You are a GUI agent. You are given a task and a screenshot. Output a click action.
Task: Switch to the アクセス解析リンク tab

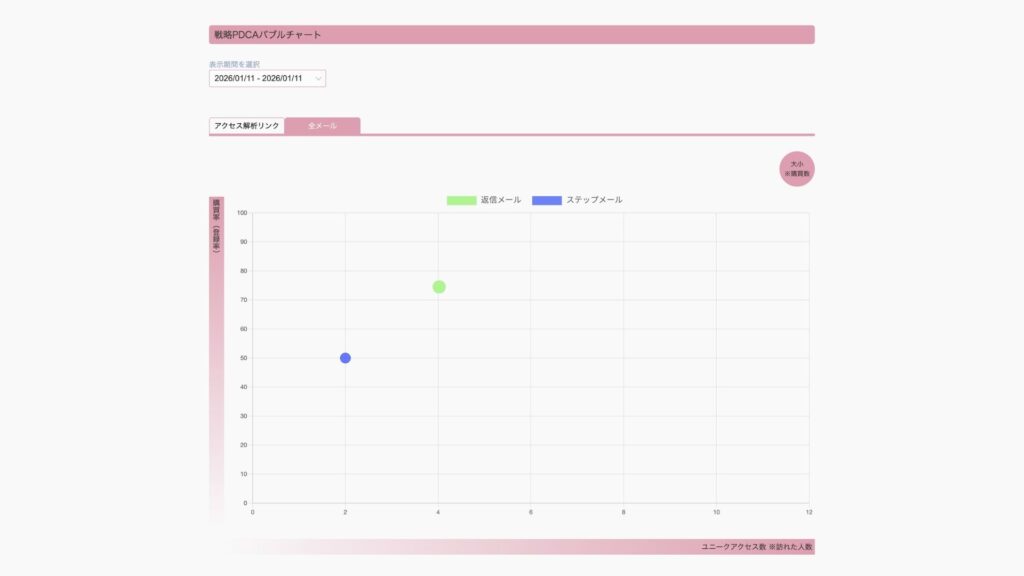247,126
